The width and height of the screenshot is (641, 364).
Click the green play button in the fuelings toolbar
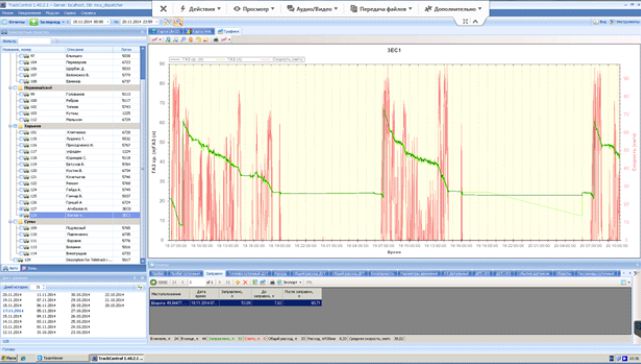point(153,282)
